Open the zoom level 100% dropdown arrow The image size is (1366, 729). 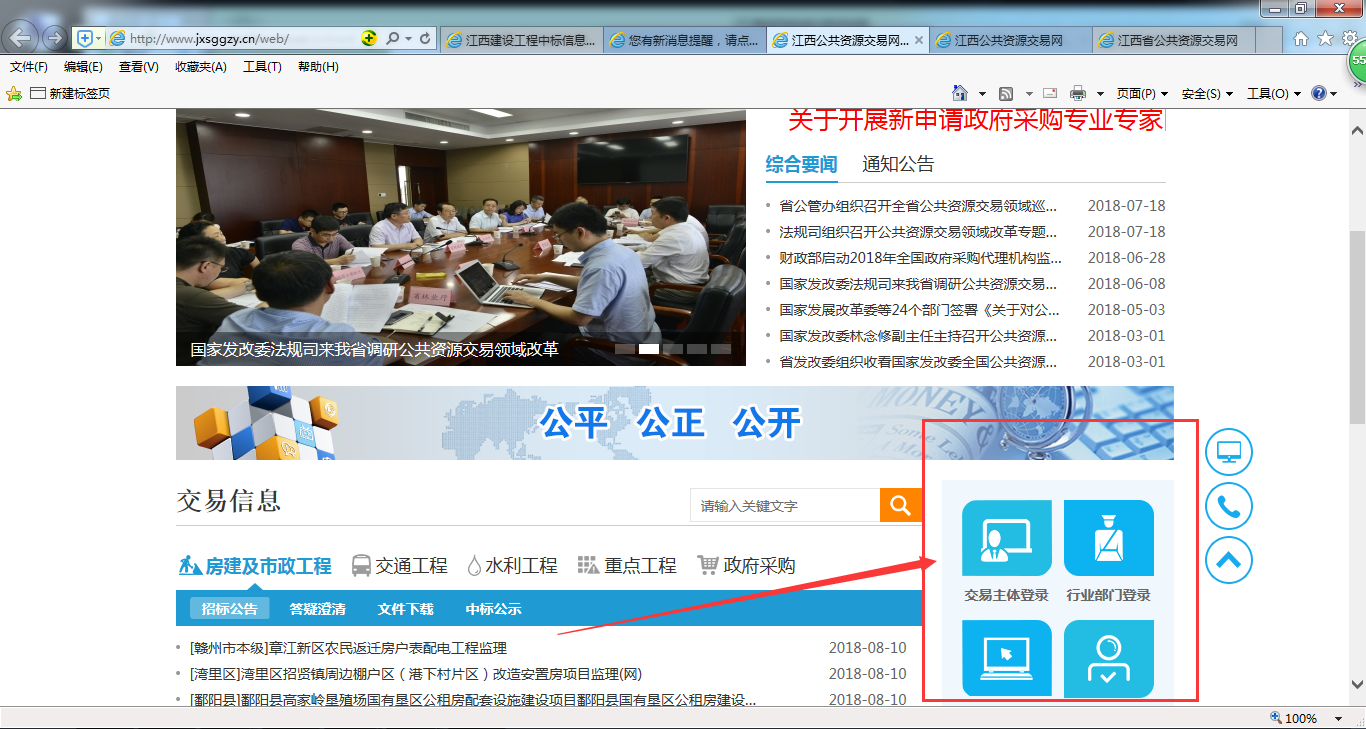(x=1338, y=718)
